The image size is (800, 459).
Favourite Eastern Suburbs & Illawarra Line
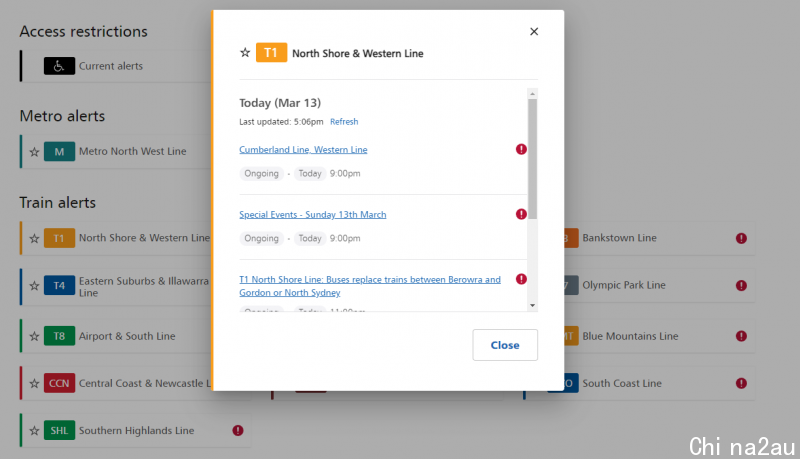[34, 286]
